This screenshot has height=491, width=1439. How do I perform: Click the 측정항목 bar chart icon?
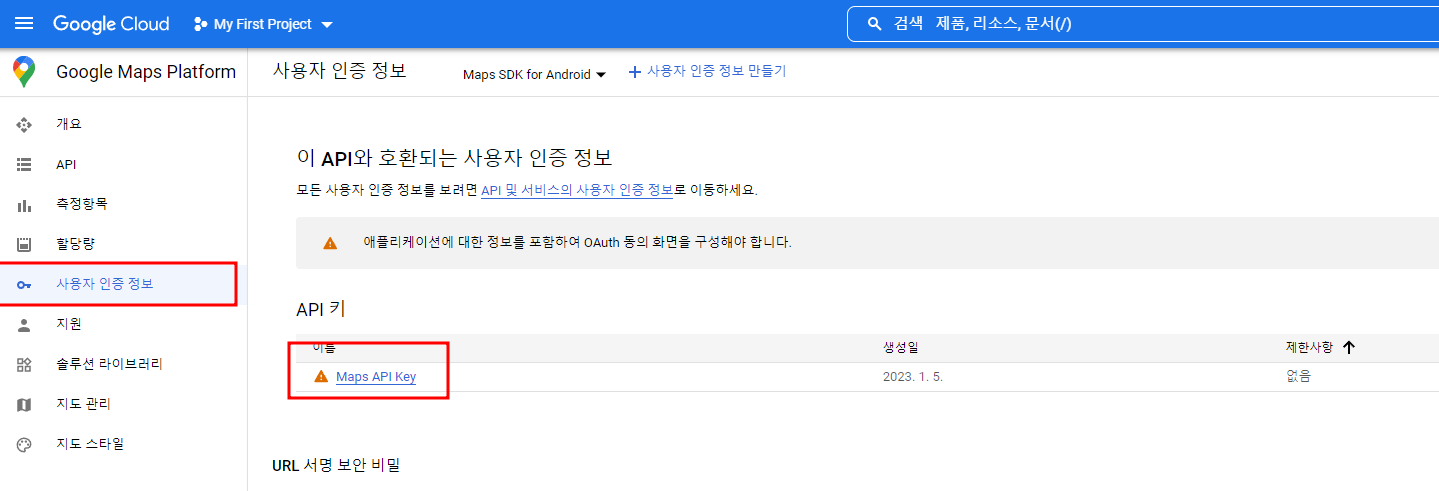click(x=25, y=204)
